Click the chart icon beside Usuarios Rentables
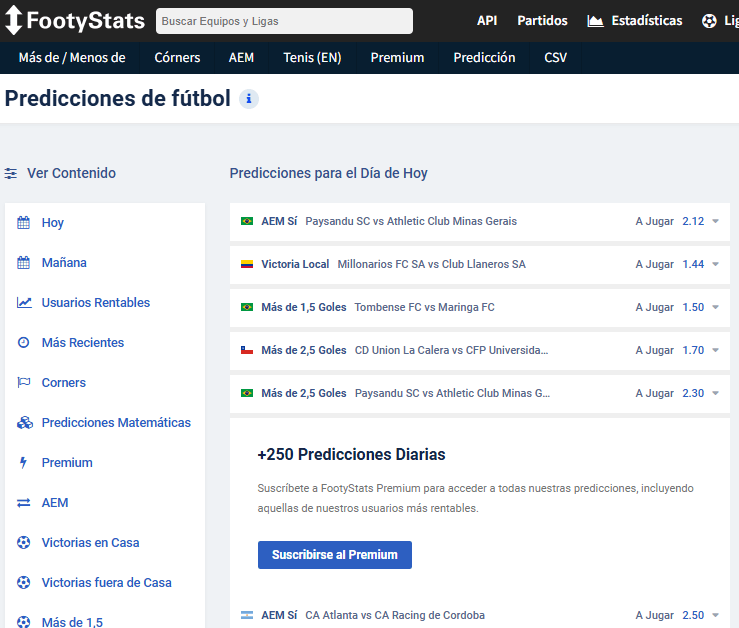Screen dimensions: 739x628 click(24, 303)
